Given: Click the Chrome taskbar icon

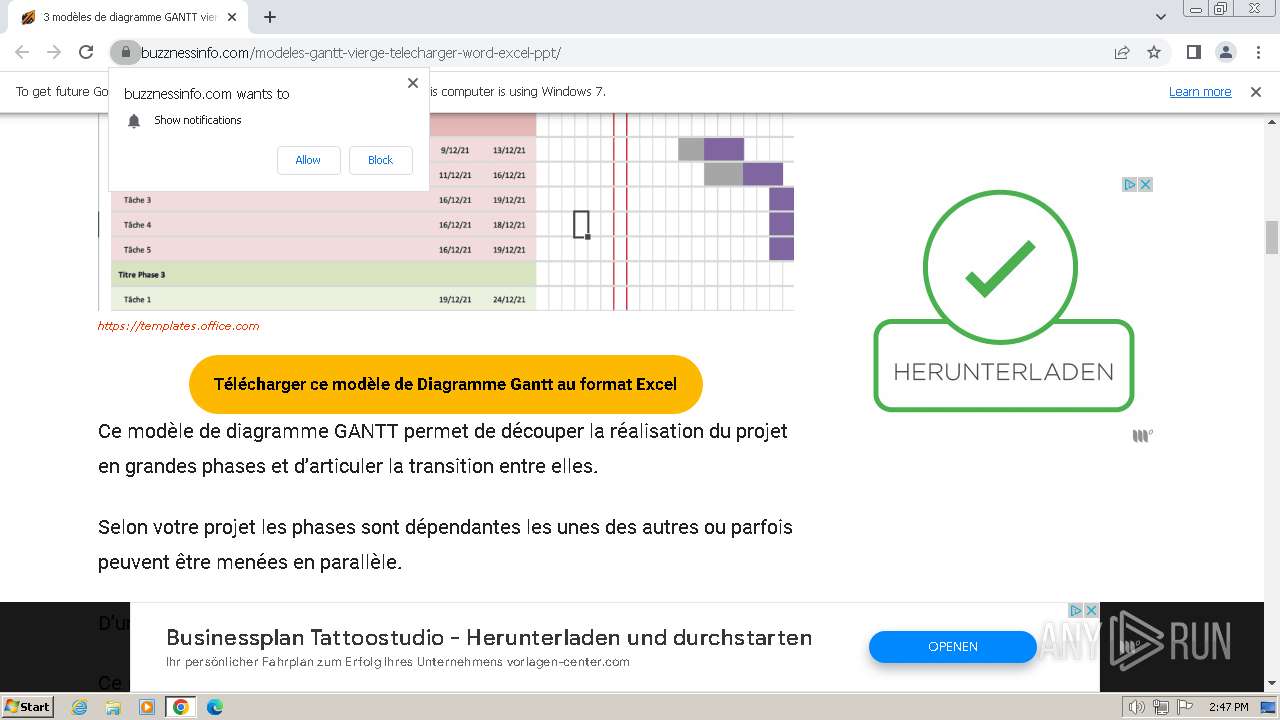Looking at the screenshot, I should coord(180,707).
